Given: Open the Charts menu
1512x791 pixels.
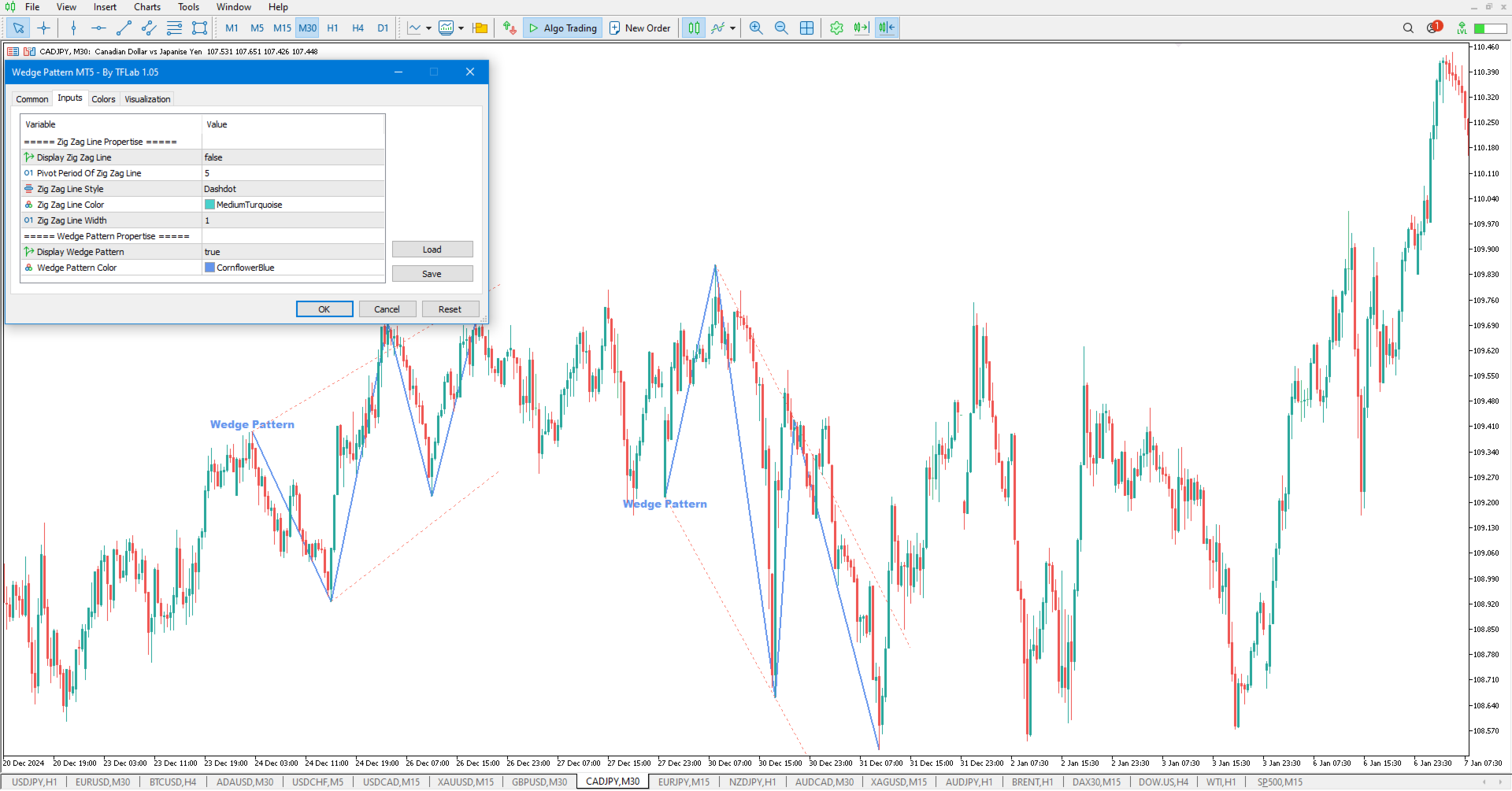Looking at the screenshot, I should pyautogui.click(x=146, y=6).
